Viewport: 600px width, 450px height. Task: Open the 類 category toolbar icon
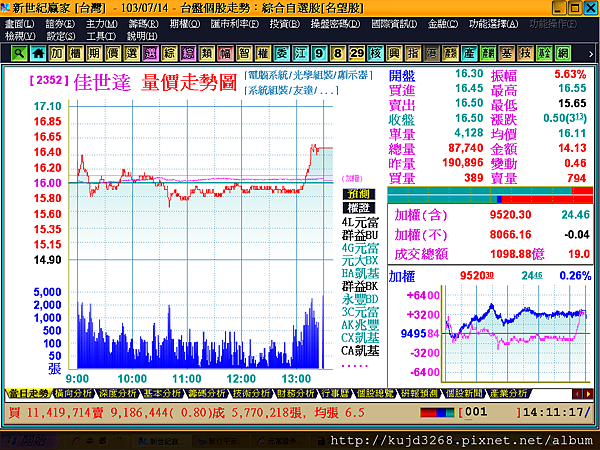coord(207,53)
